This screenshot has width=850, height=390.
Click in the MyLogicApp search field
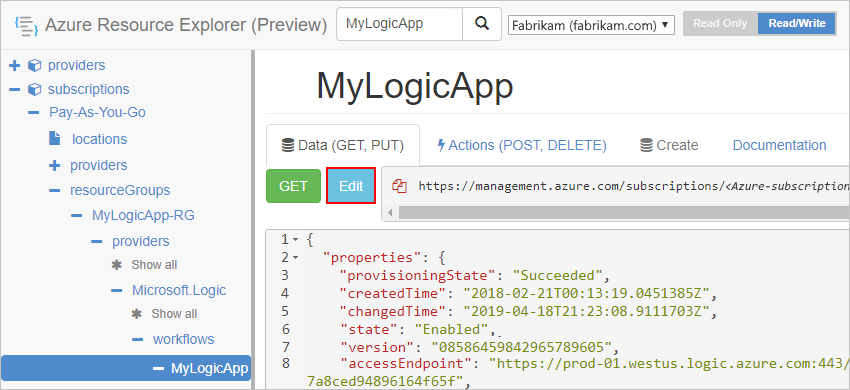tap(400, 24)
